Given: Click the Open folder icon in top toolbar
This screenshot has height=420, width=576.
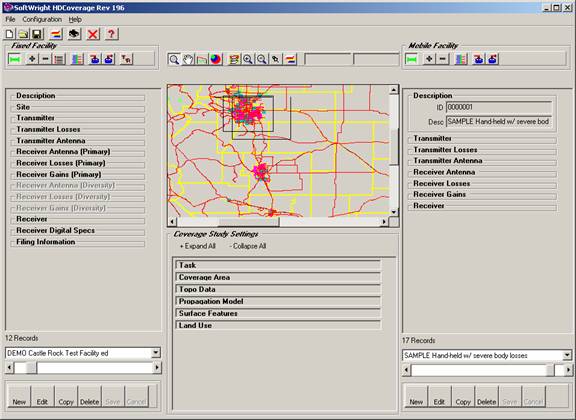Looking at the screenshot, I should [23, 34].
